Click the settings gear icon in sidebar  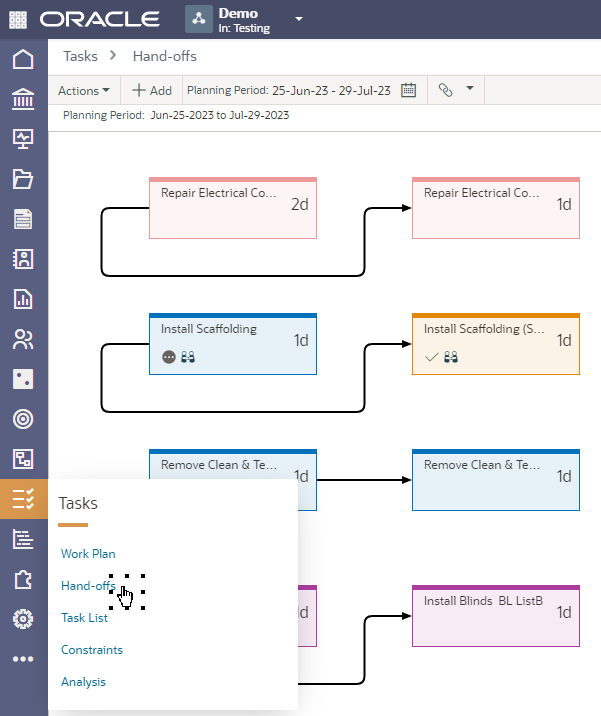tap(23, 619)
